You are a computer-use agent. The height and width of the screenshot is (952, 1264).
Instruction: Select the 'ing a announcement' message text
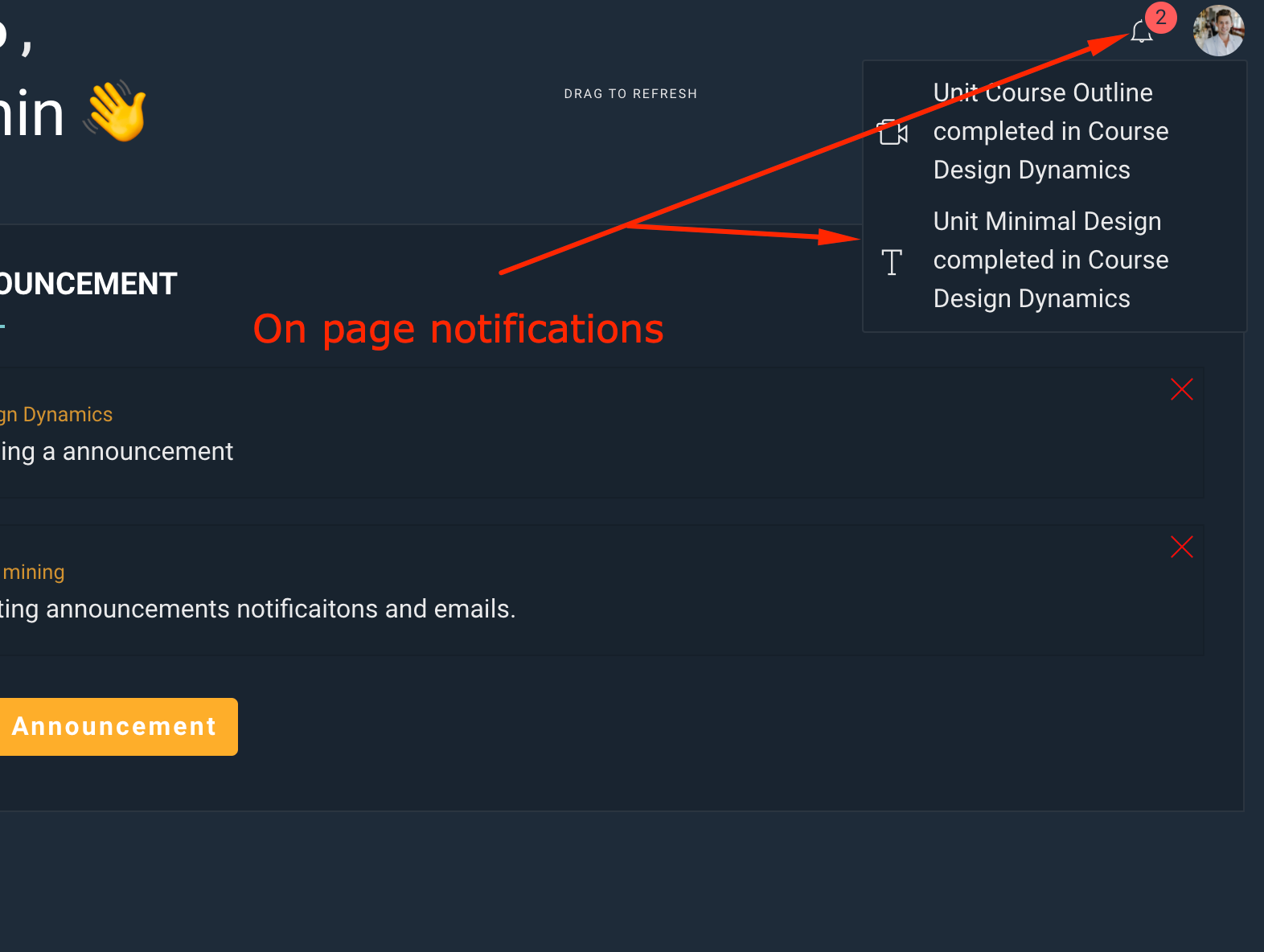pos(117,452)
